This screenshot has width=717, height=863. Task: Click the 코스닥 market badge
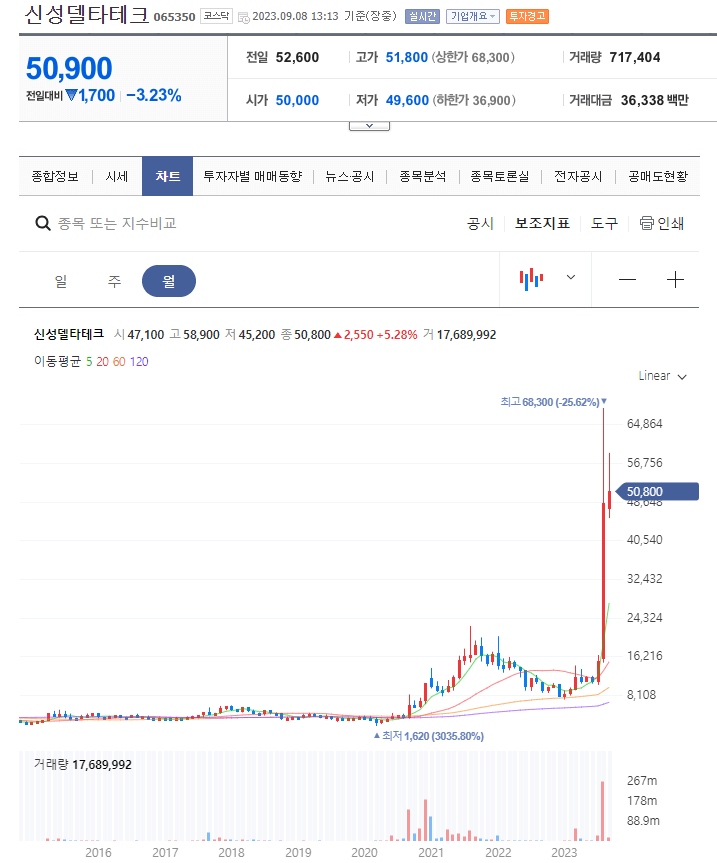[x=216, y=17]
